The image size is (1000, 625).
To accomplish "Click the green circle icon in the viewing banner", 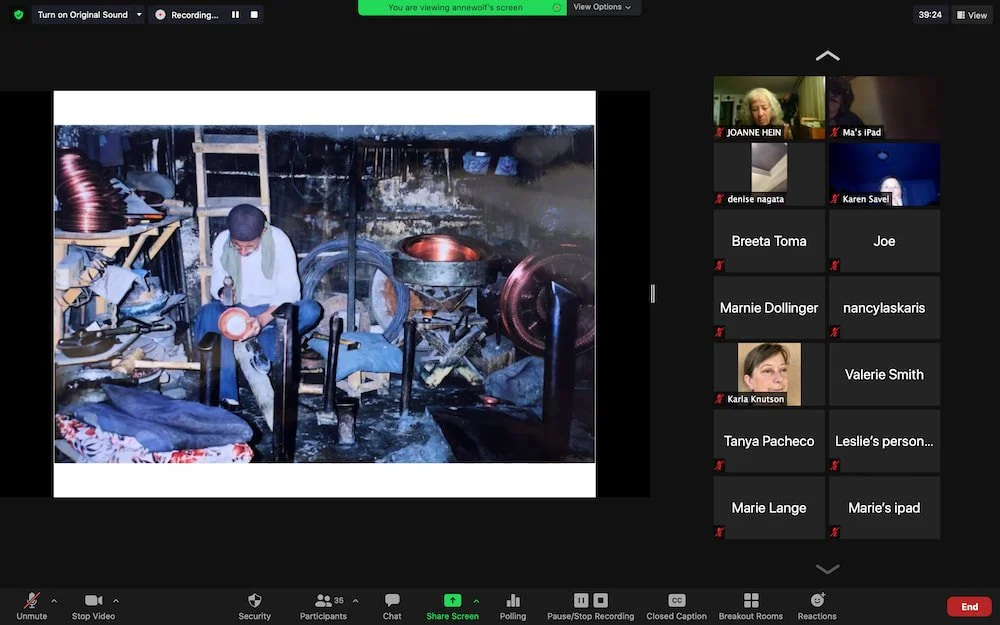I will (557, 8).
